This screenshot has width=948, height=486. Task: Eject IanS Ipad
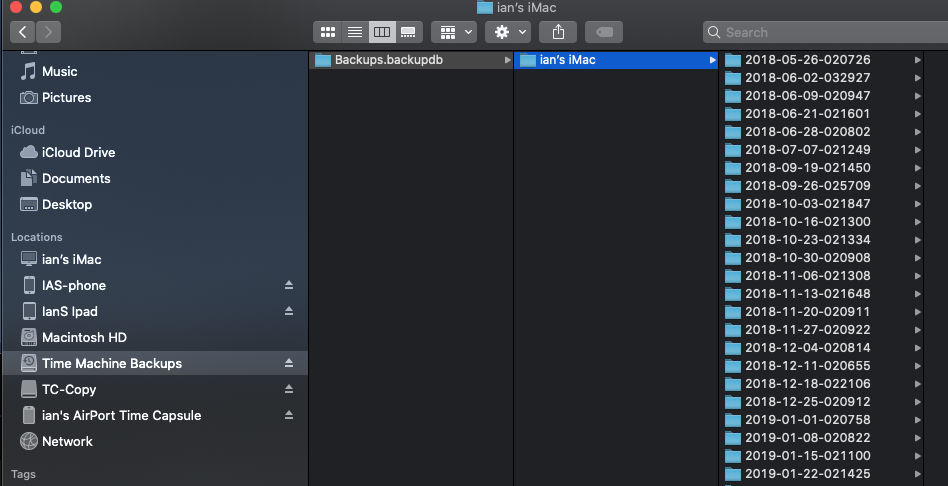289,311
